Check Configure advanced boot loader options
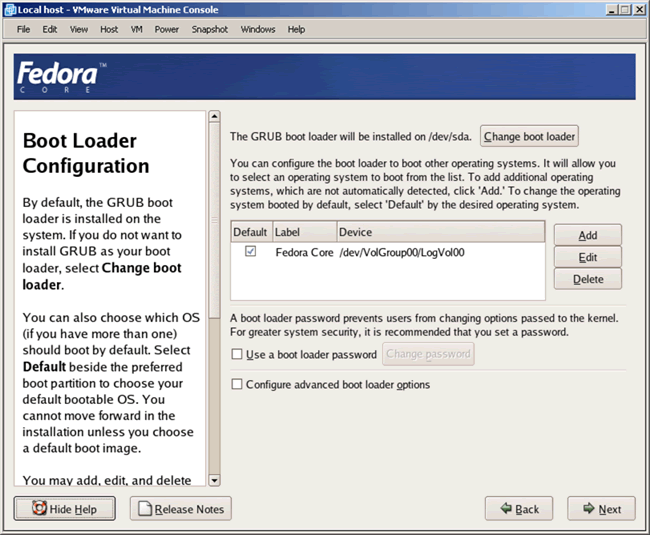This screenshot has height=535, width=650. click(x=236, y=384)
